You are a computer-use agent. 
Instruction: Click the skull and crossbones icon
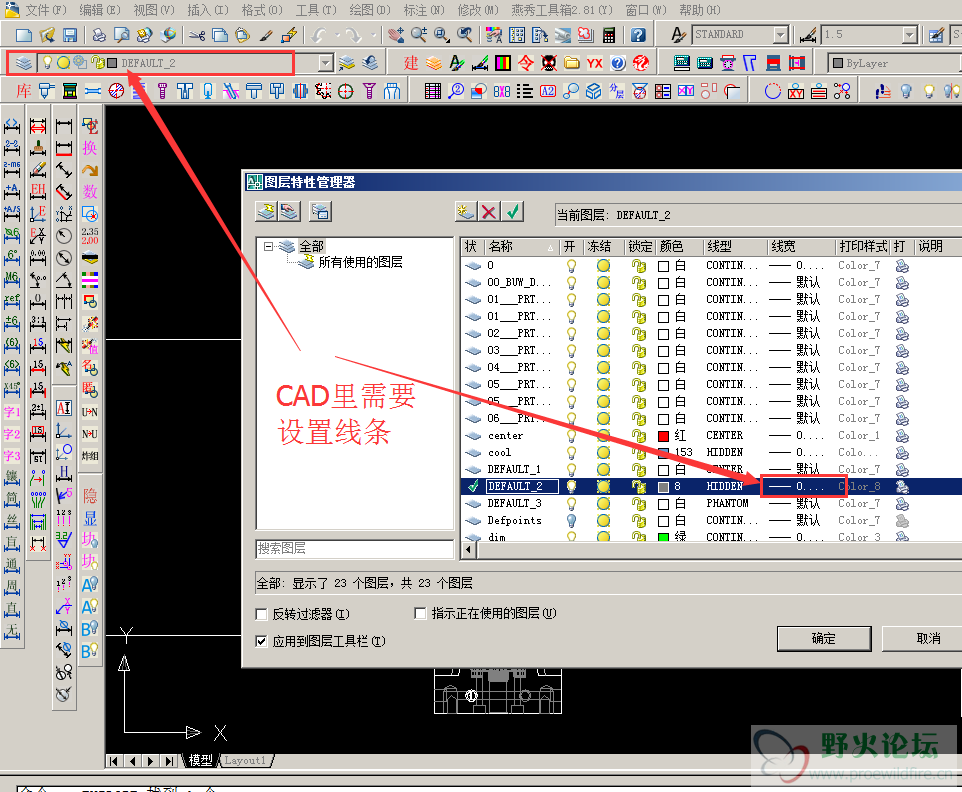tap(548, 63)
